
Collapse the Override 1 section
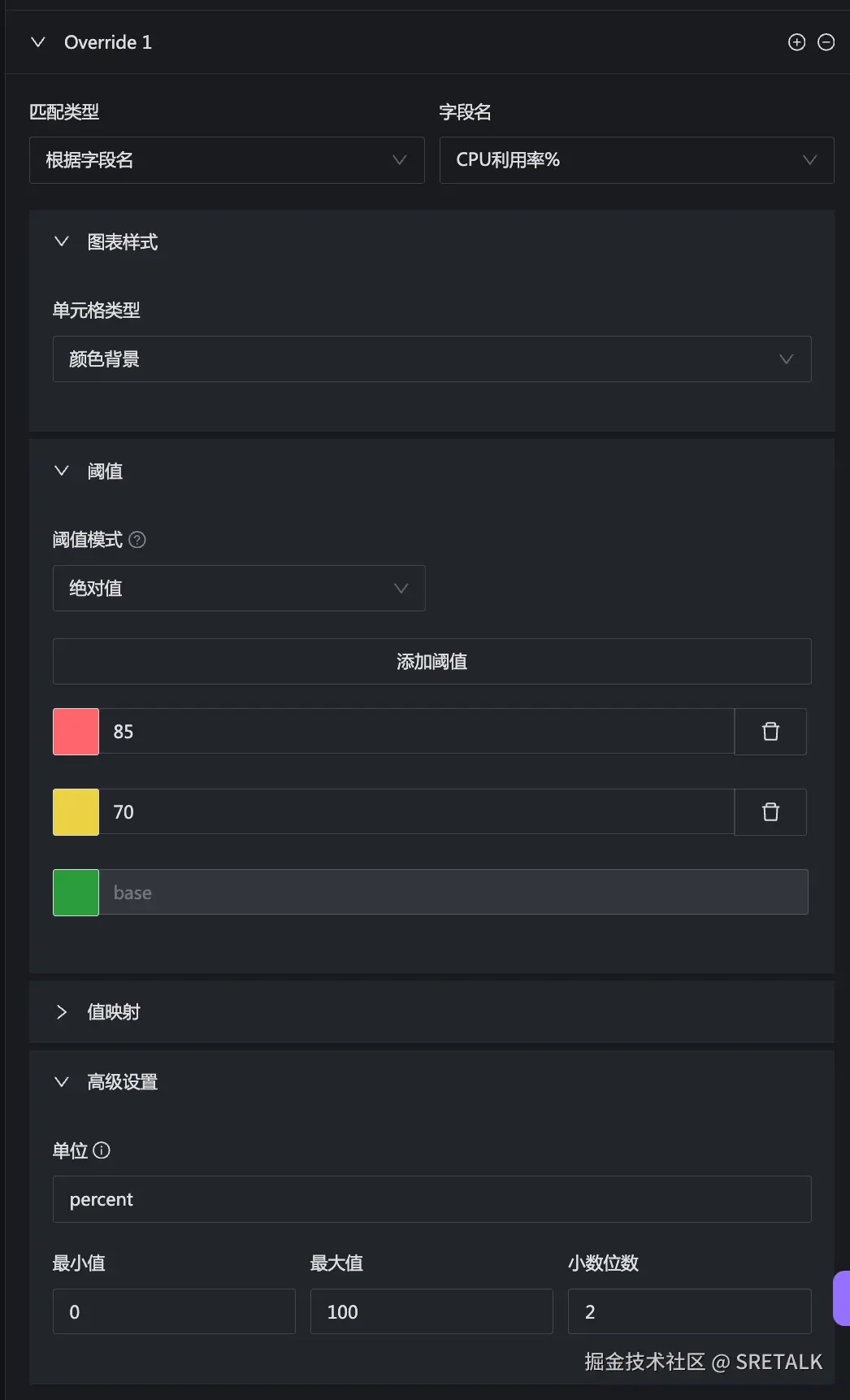click(x=38, y=42)
